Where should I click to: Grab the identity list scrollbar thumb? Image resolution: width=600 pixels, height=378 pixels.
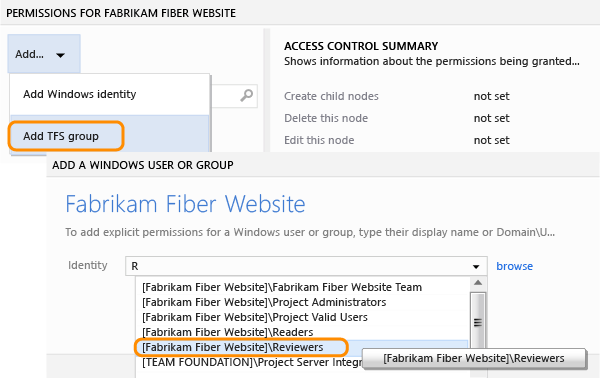pos(478,323)
